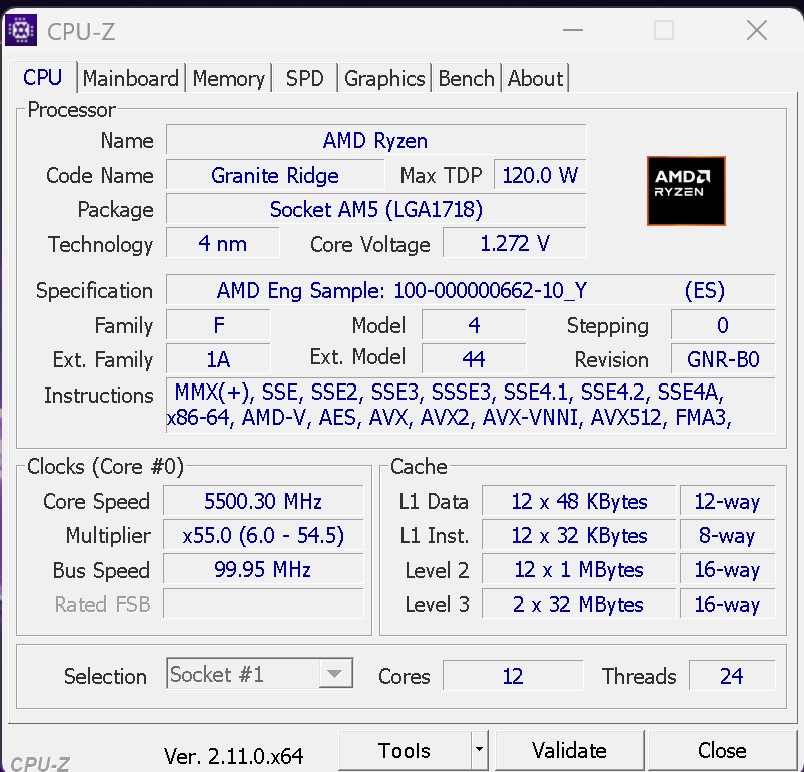Select the processor name field 'AMD Ryzen'
This screenshot has height=772, width=804.
pyautogui.click(x=376, y=140)
